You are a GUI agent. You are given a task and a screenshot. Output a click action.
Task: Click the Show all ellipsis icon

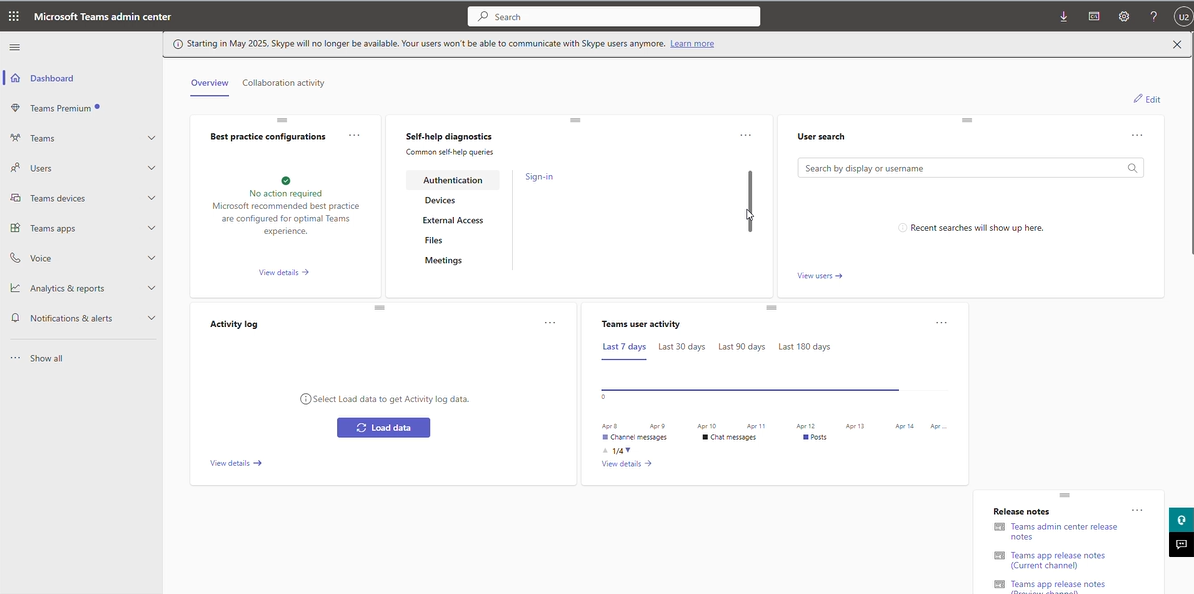15,358
